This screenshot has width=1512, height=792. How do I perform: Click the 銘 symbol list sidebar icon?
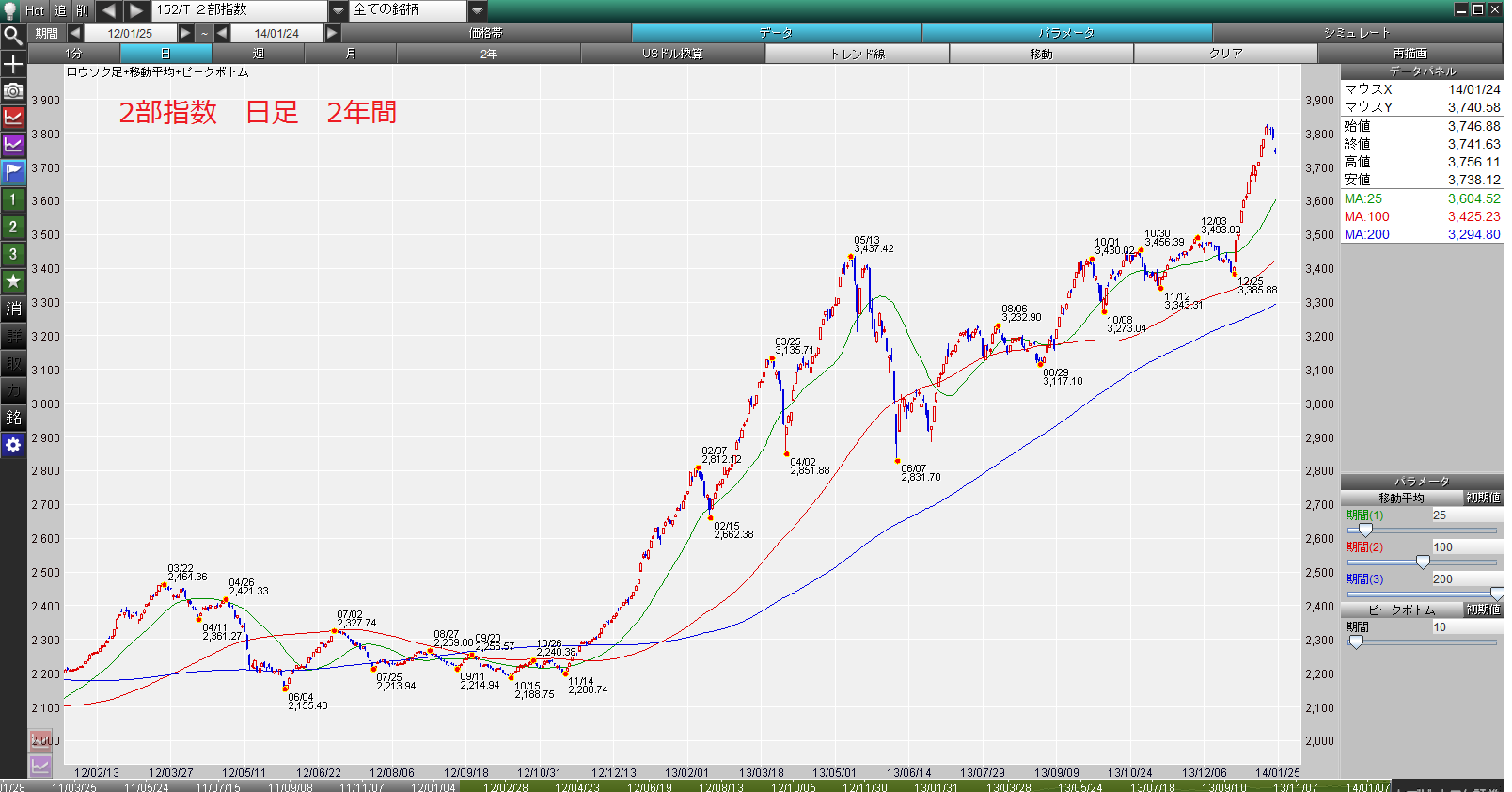[x=13, y=418]
